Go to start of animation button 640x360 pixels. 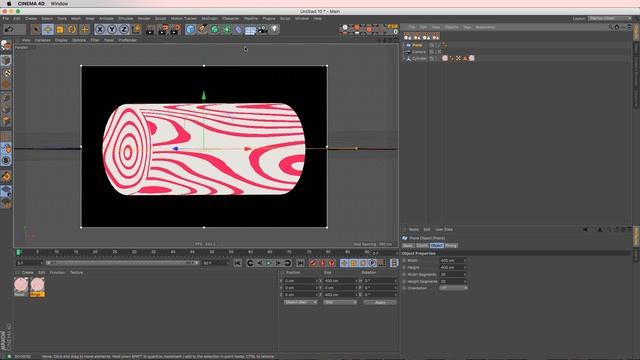pos(238,263)
